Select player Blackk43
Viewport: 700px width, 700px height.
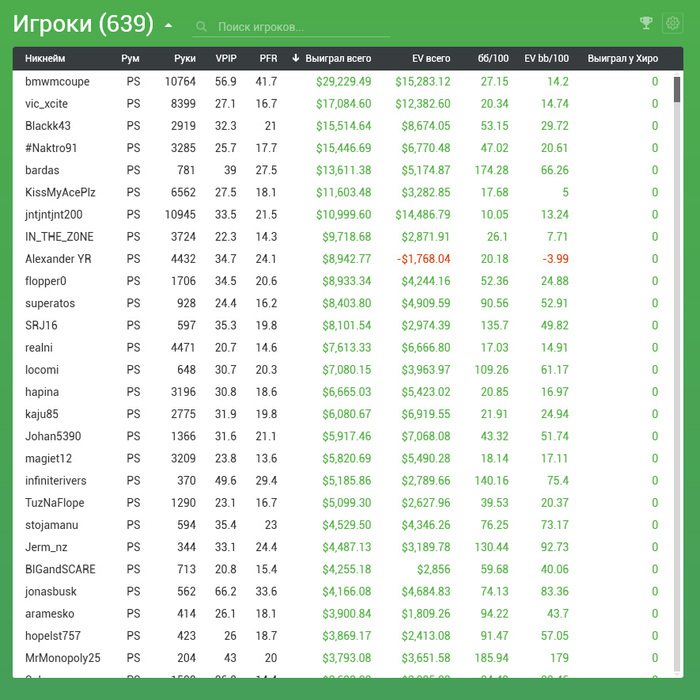[48, 126]
